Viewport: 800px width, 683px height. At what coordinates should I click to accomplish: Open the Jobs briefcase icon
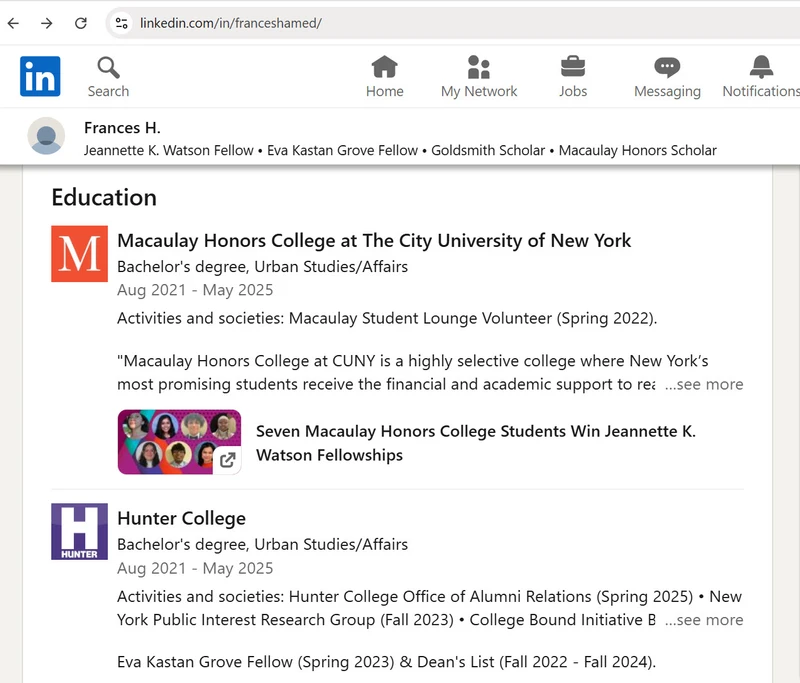click(x=572, y=66)
